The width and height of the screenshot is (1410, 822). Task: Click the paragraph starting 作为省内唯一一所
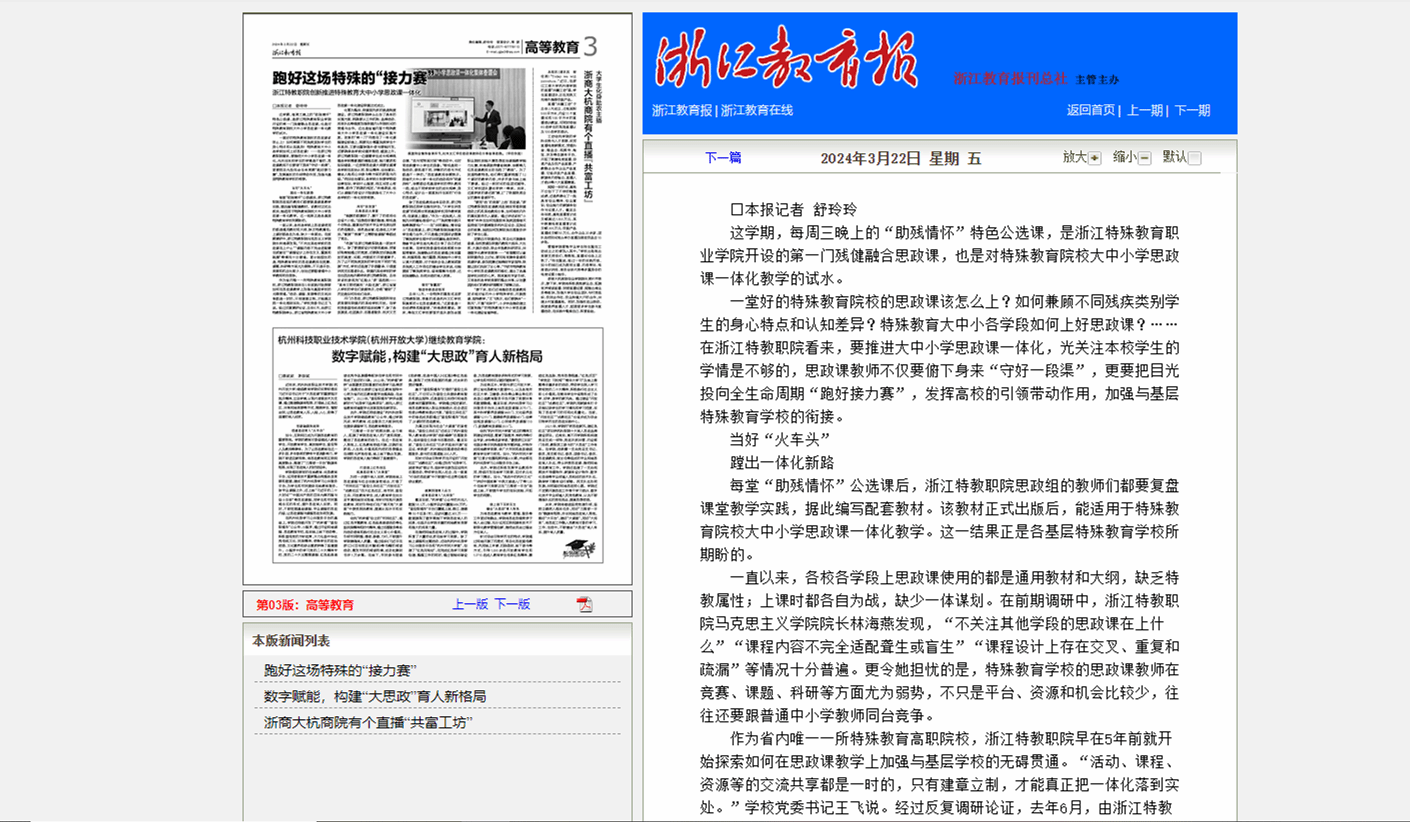(939, 774)
